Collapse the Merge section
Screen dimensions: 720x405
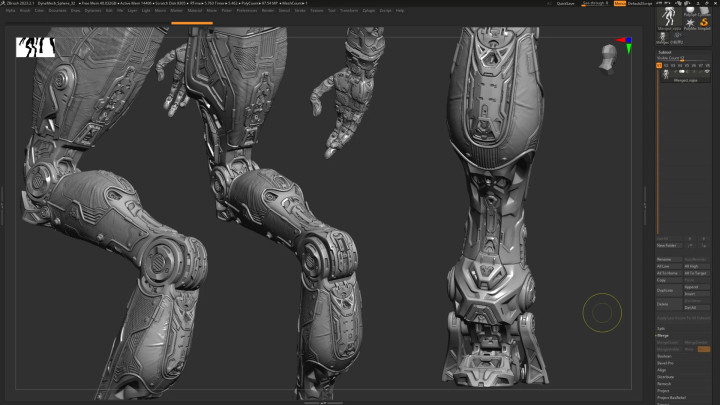(x=663, y=335)
